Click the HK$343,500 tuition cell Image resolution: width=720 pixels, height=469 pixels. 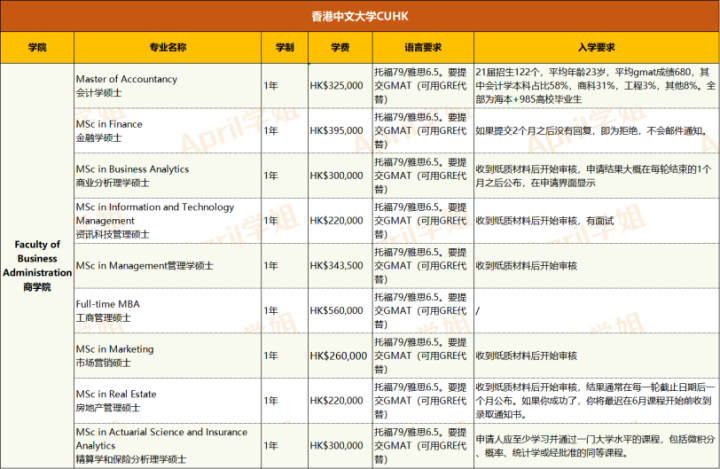pos(340,266)
